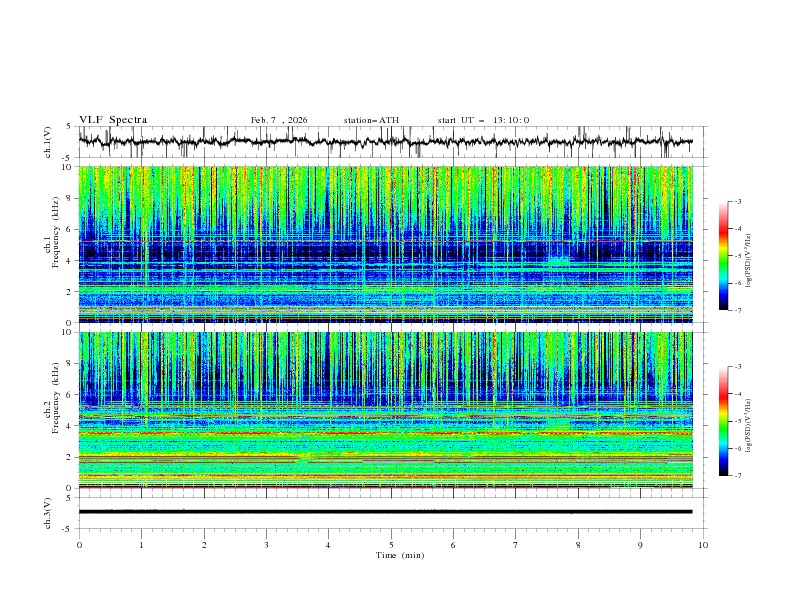The height and width of the screenshot is (612, 792).
Task: Click the "ch.1(V)" label of the top panel
Action: pos(49,142)
